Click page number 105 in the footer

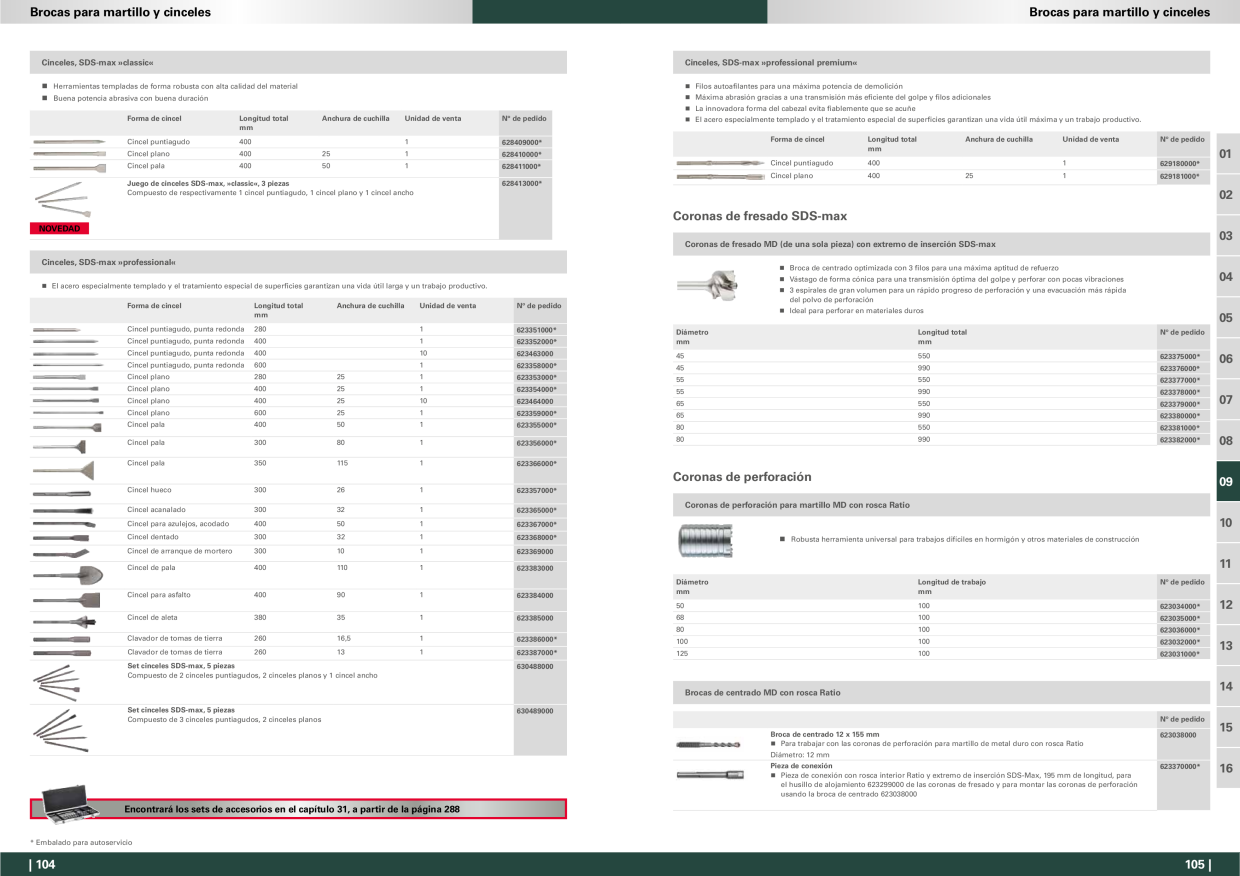click(1197, 865)
